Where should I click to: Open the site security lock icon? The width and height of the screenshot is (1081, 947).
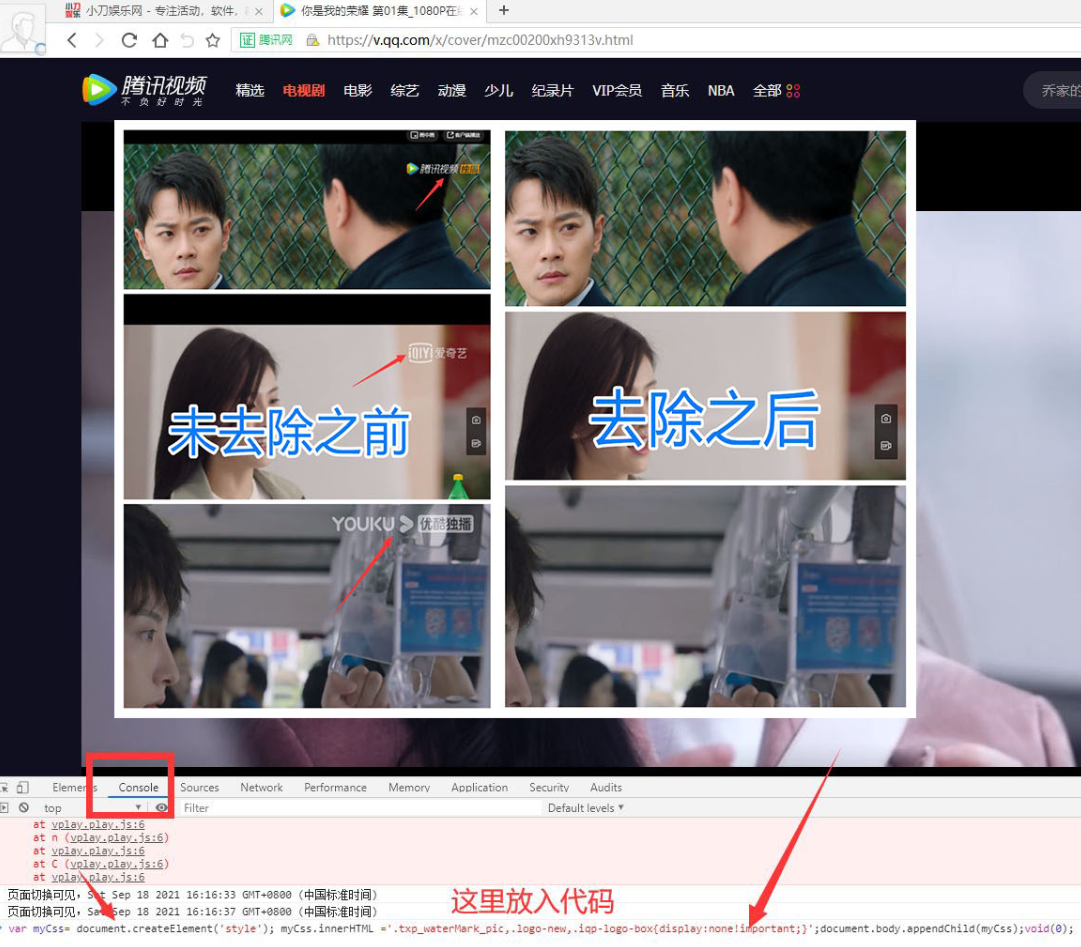312,40
